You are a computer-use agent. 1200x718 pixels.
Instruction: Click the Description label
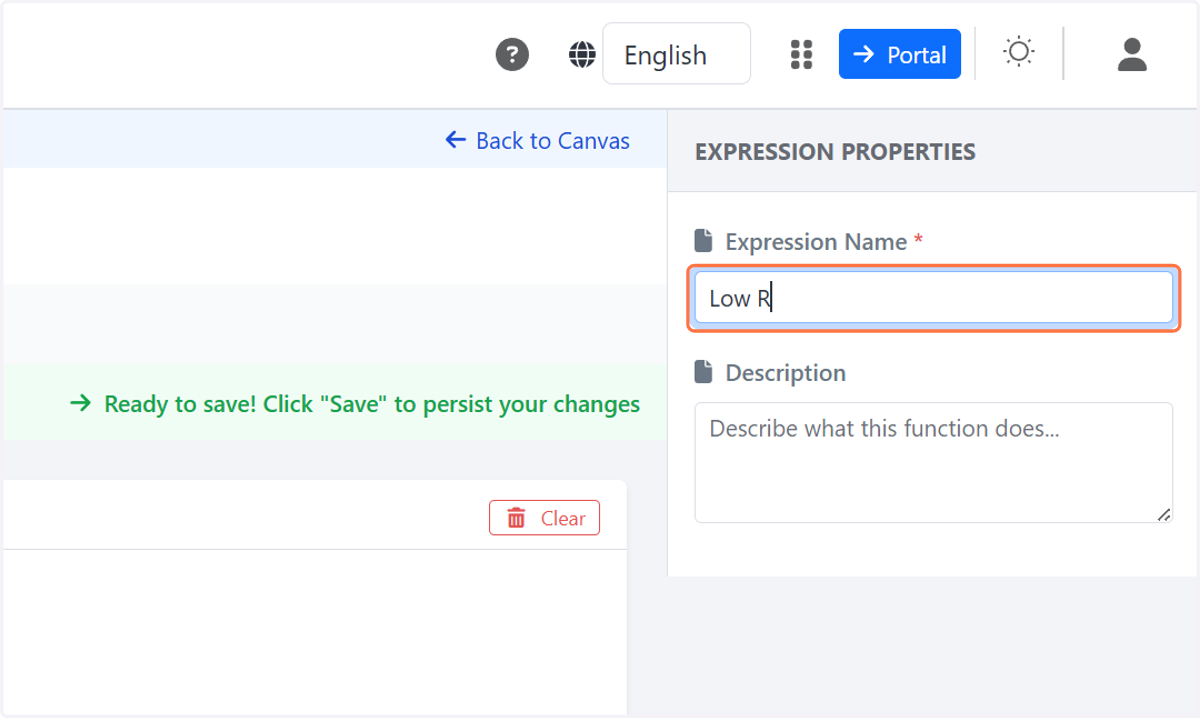[785, 372]
